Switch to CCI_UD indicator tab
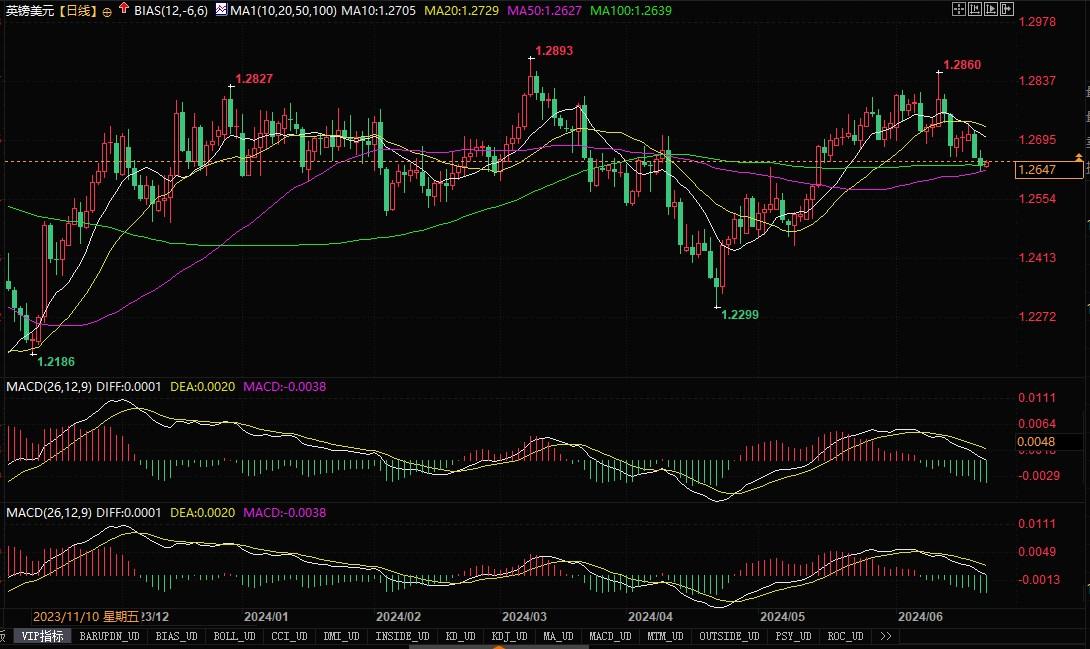The width and height of the screenshot is (1090, 649). pyautogui.click(x=289, y=636)
